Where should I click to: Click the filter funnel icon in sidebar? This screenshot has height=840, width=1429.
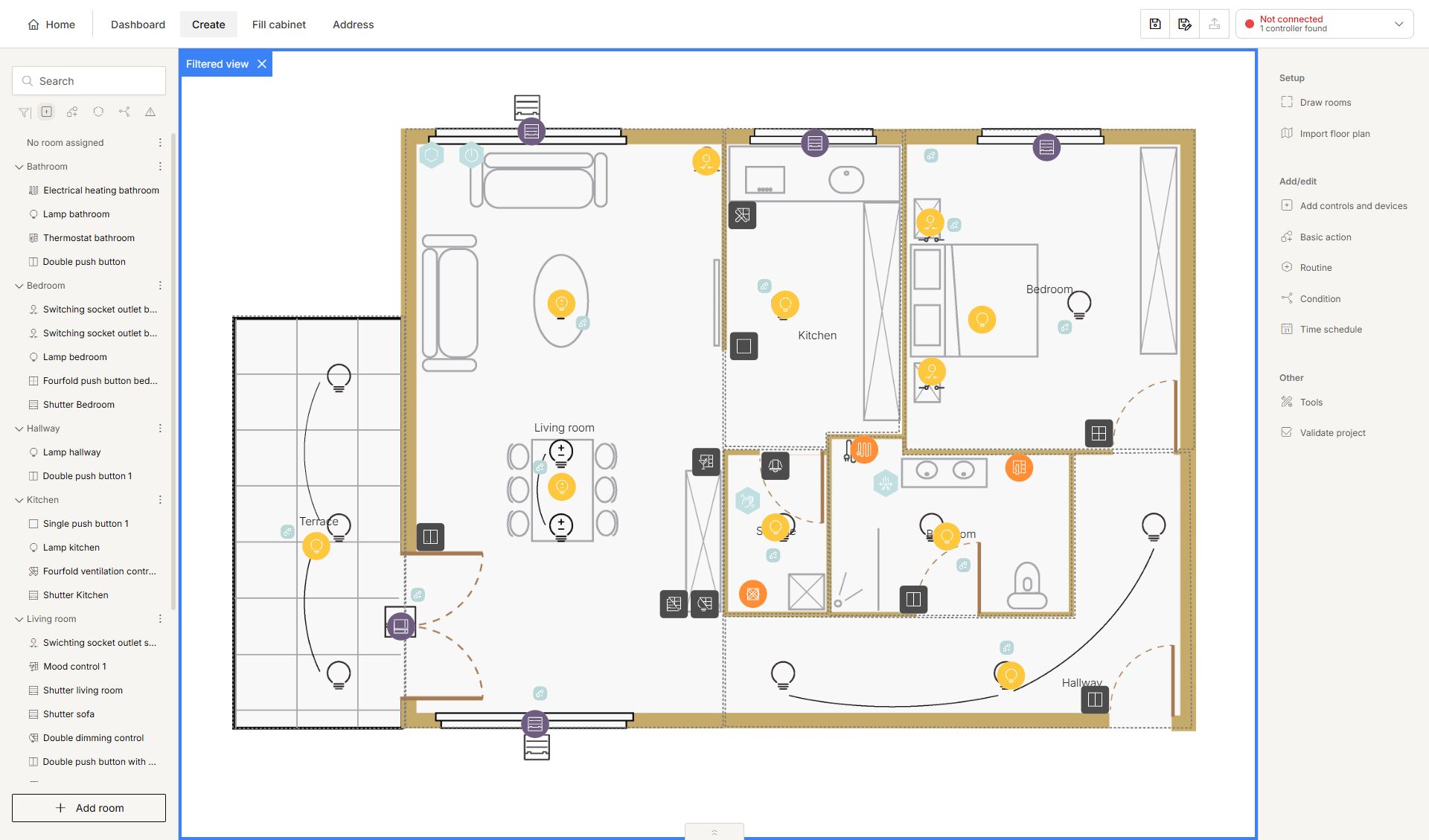tap(25, 112)
